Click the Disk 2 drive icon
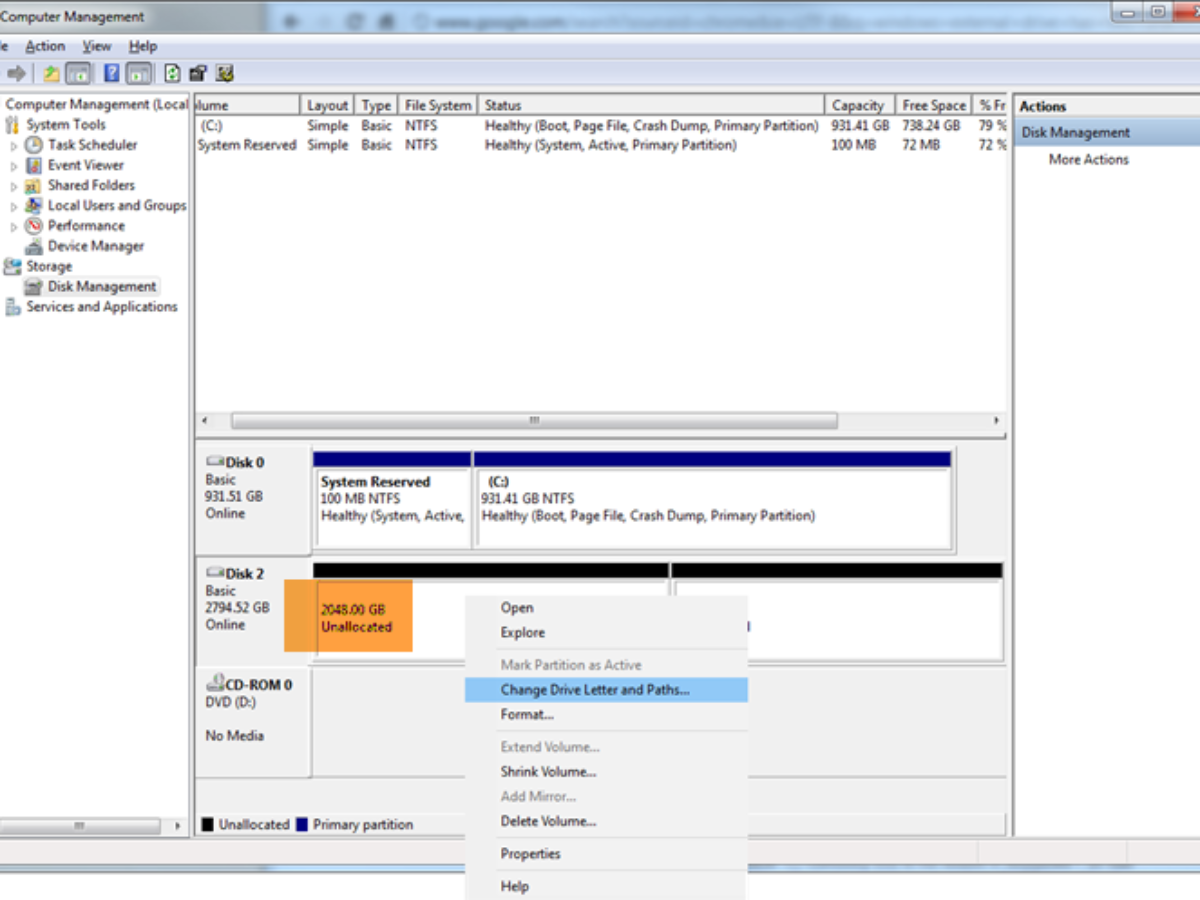Viewport: 1200px width, 900px height. click(215, 573)
